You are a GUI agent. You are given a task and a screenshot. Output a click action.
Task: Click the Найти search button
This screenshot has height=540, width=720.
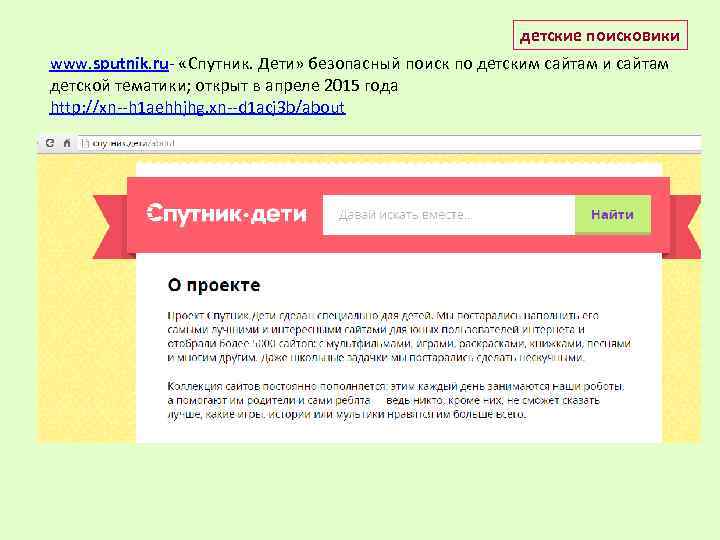tap(613, 215)
